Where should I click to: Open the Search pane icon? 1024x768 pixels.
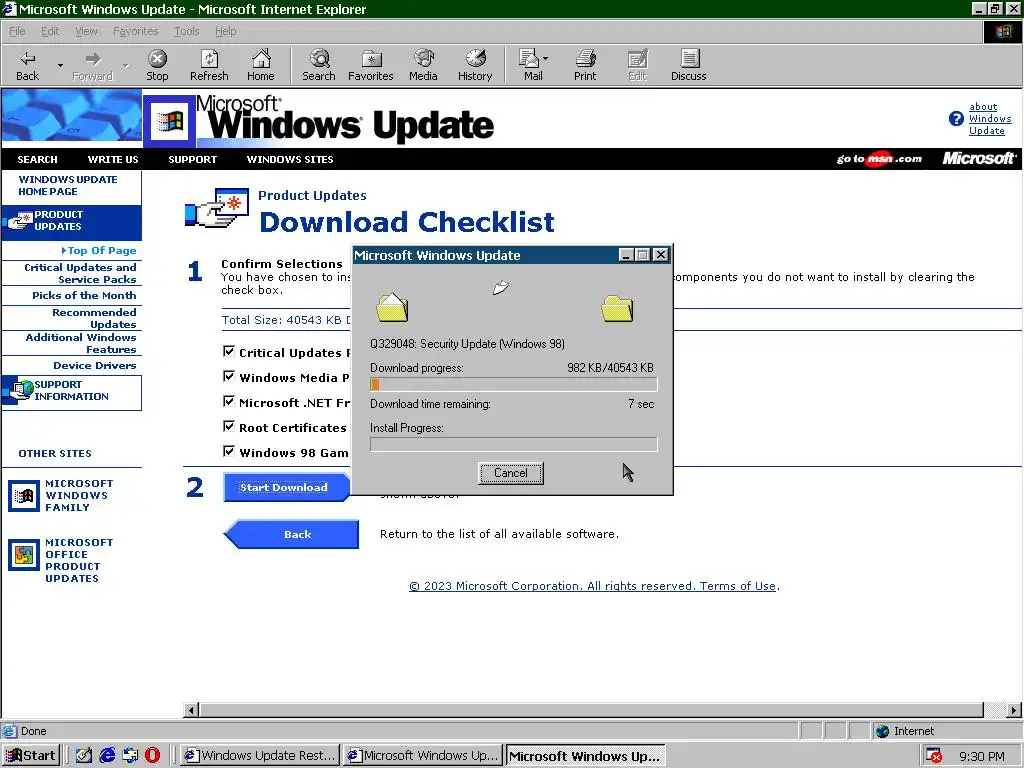click(319, 59)
